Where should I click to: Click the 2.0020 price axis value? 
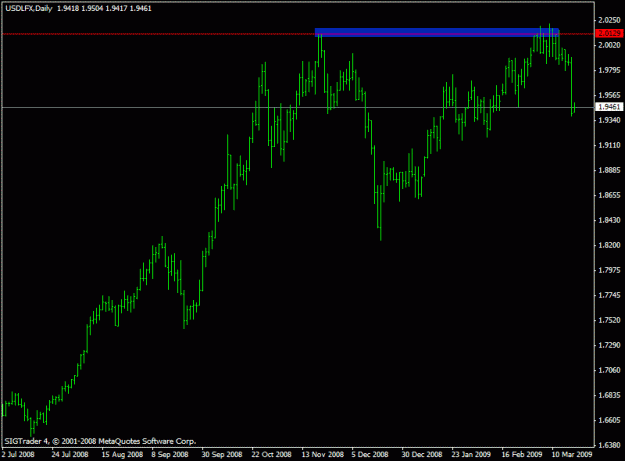[x=609, y=45]
